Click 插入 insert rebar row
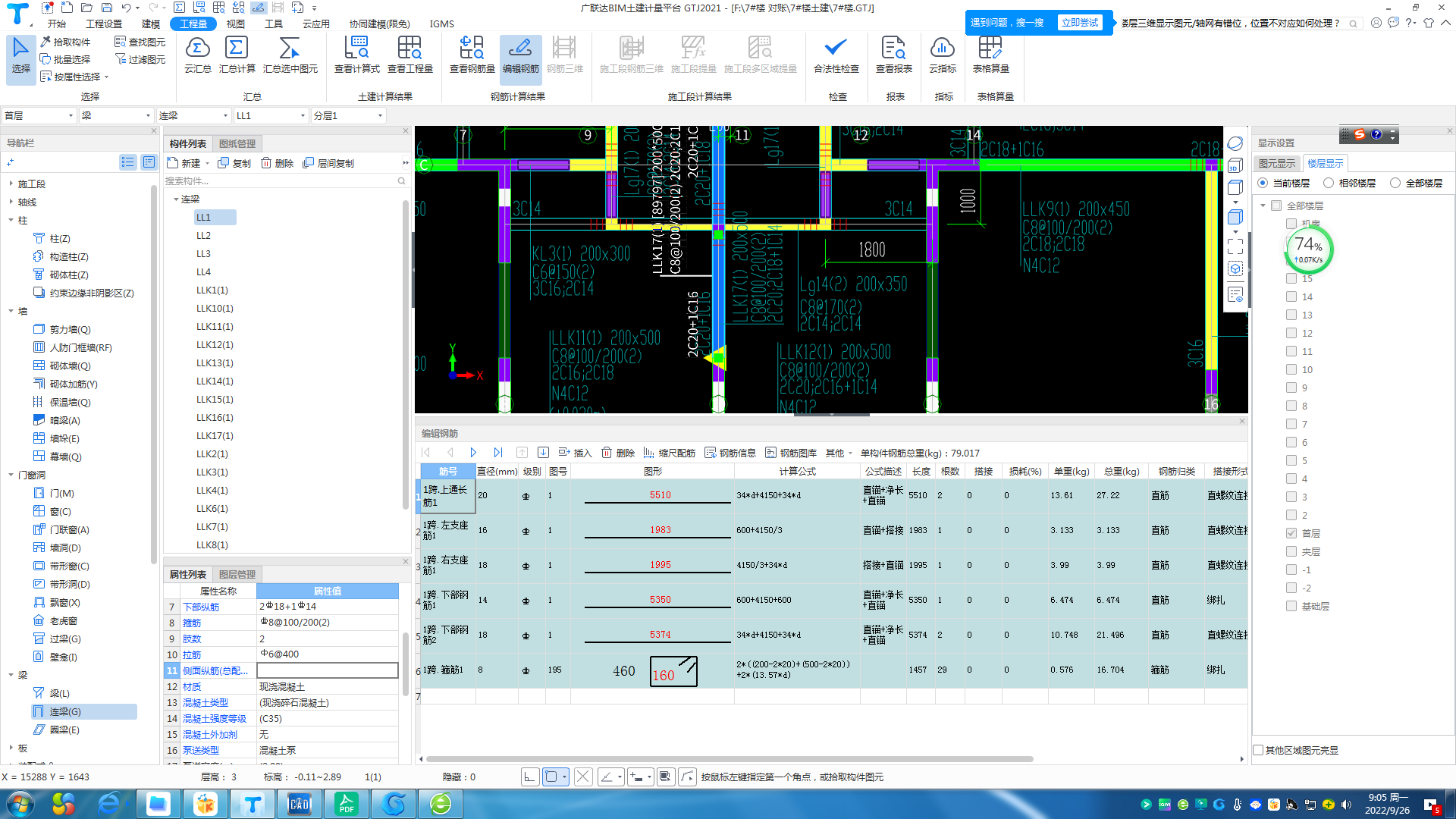The height and width of the screenshot is (819, 1456). click(575, 453)
